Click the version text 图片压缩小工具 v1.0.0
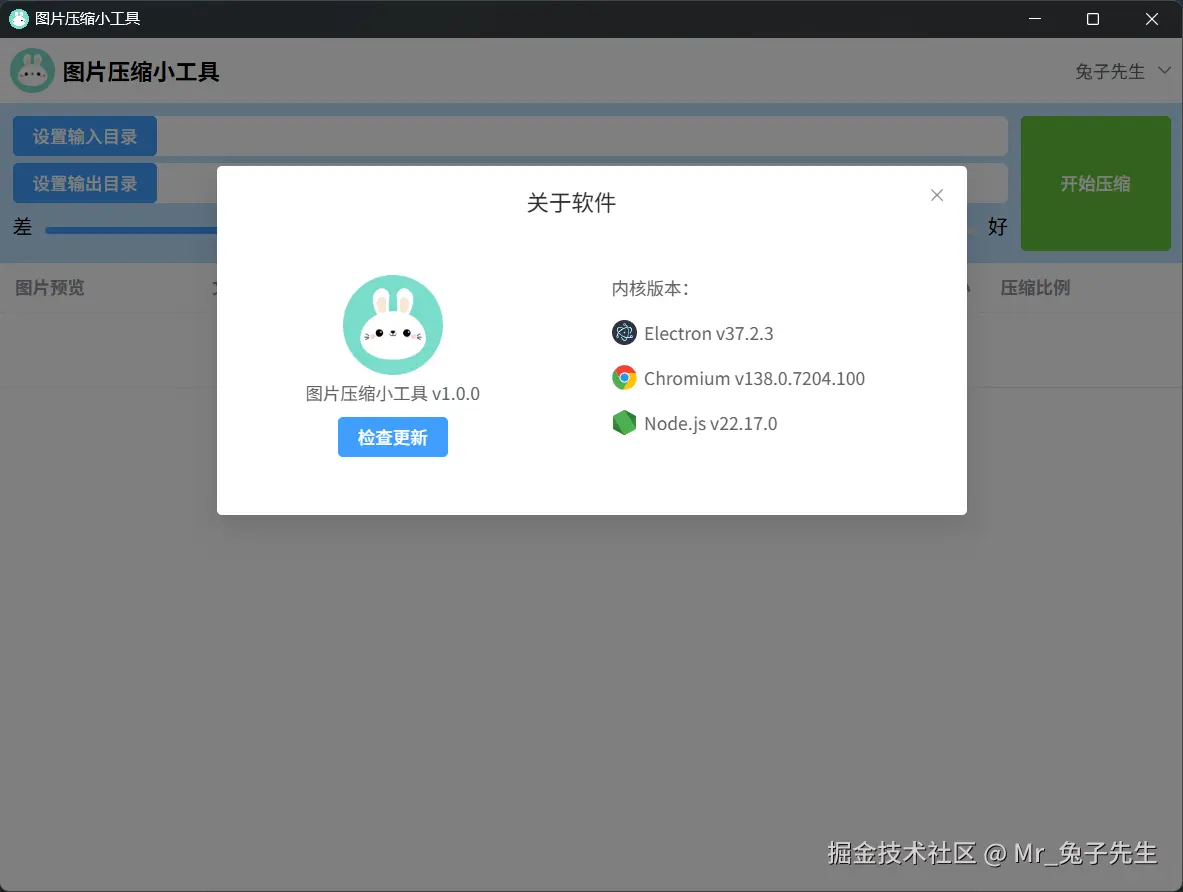This screenshot has height=892, width=1183. (392, 393)
